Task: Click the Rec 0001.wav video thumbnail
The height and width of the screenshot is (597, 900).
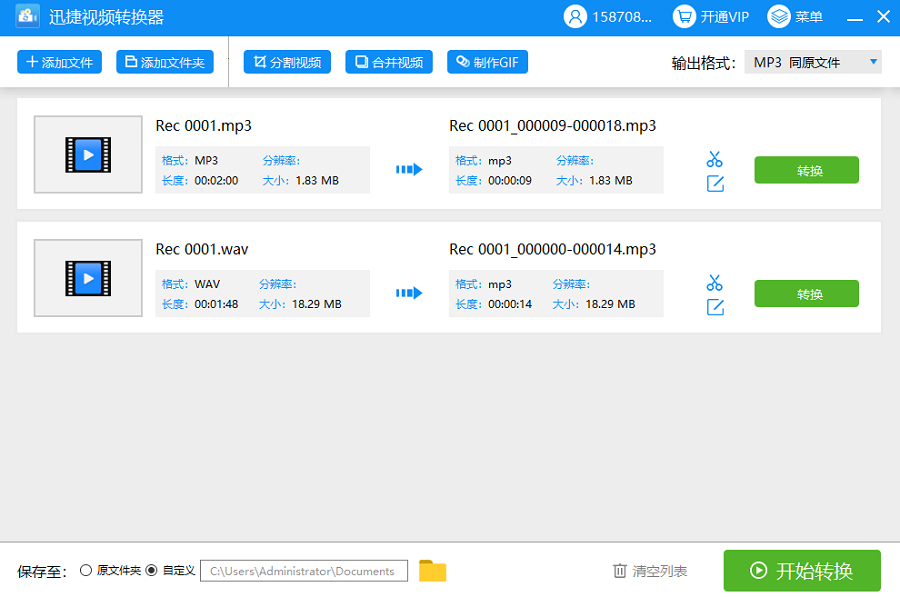Action: click(88, 278)
